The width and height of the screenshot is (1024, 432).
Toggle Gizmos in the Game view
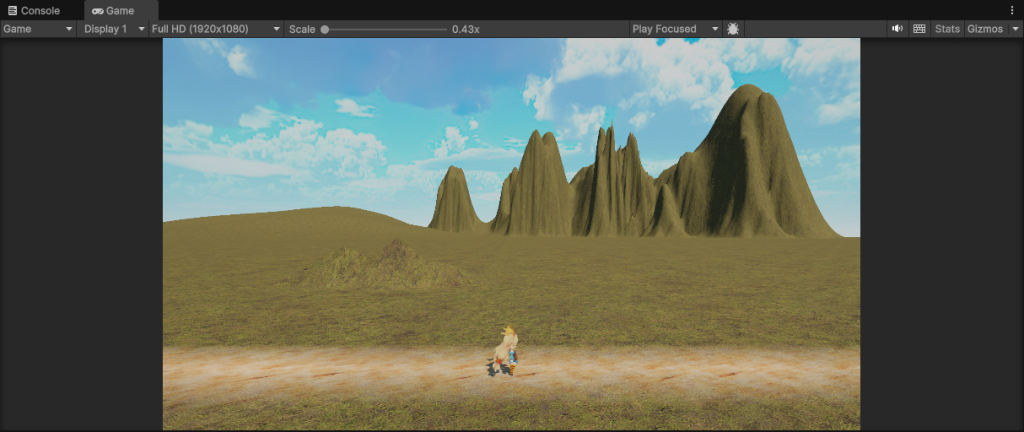[983, 29]
